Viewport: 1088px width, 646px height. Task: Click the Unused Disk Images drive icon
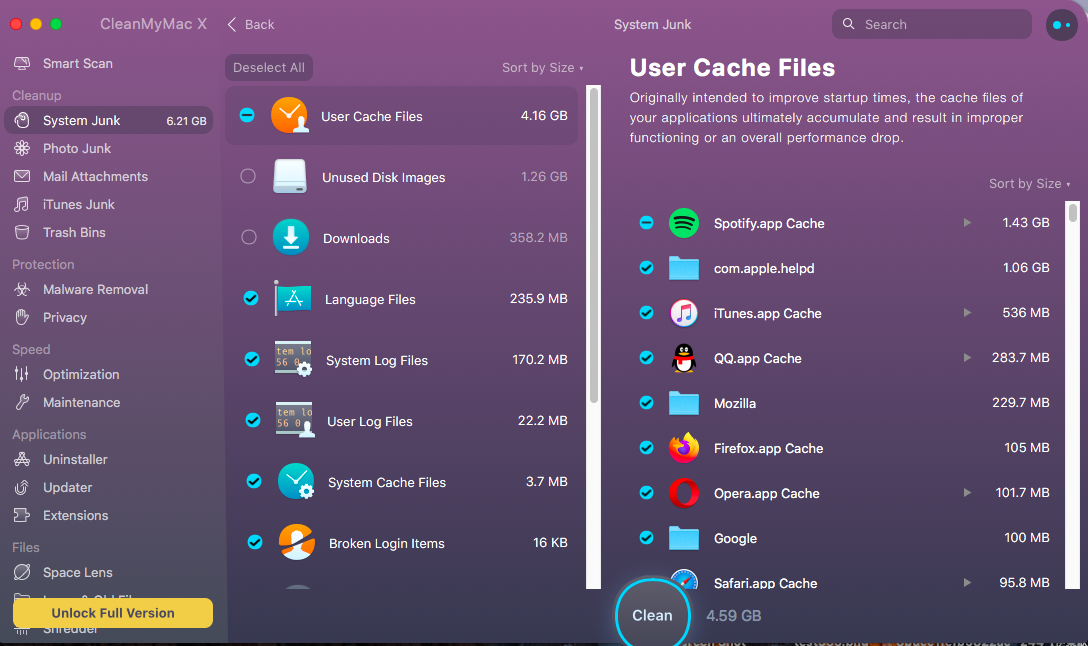[x=290, y=176]
